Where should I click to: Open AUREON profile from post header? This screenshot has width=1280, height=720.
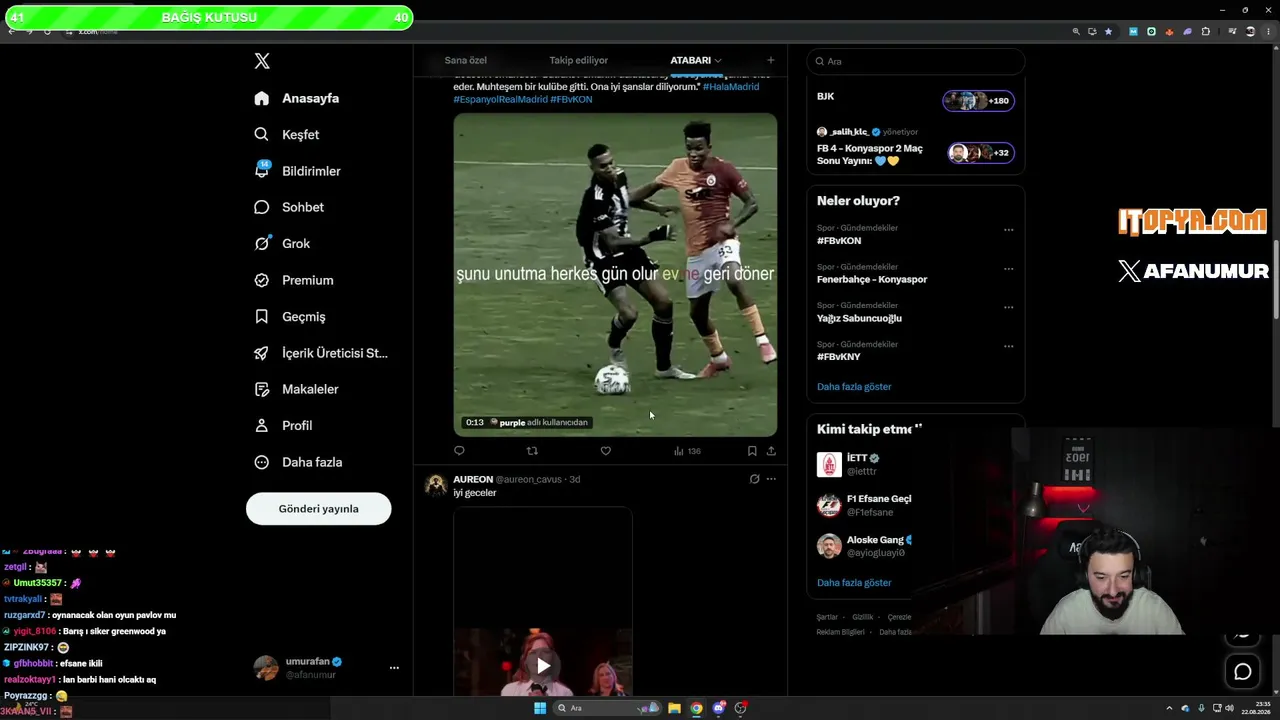(473, 479)
